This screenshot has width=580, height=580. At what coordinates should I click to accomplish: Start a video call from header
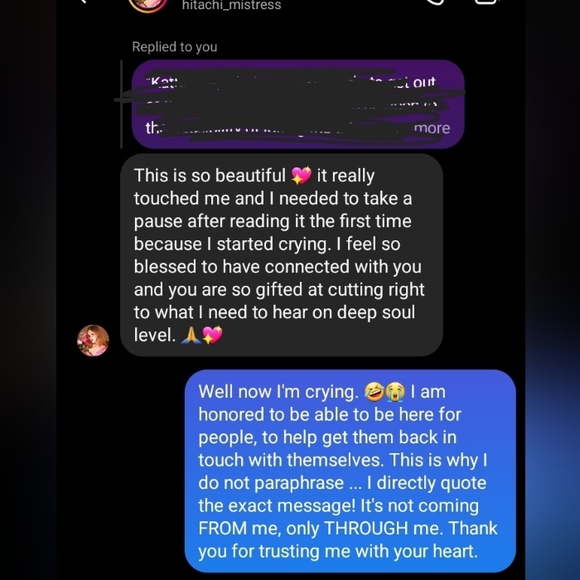tap(485, 2)
